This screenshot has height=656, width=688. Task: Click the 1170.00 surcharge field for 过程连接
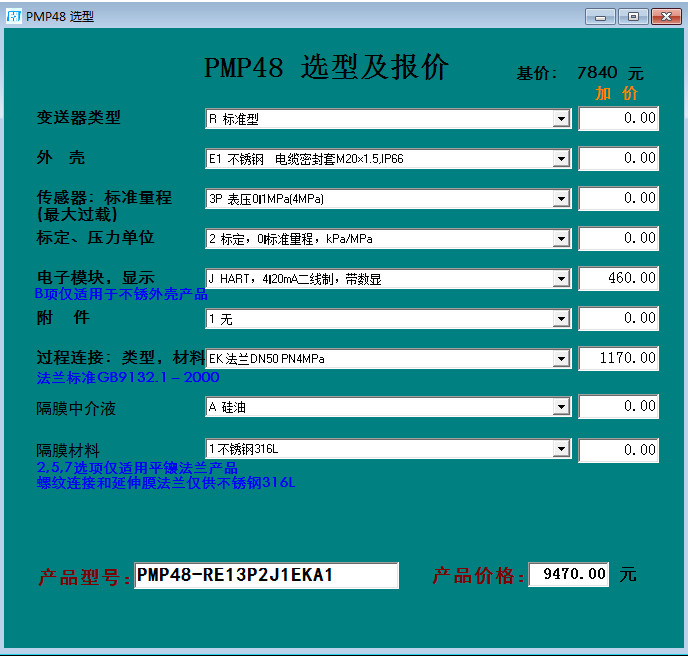click(x=618, y=358)
